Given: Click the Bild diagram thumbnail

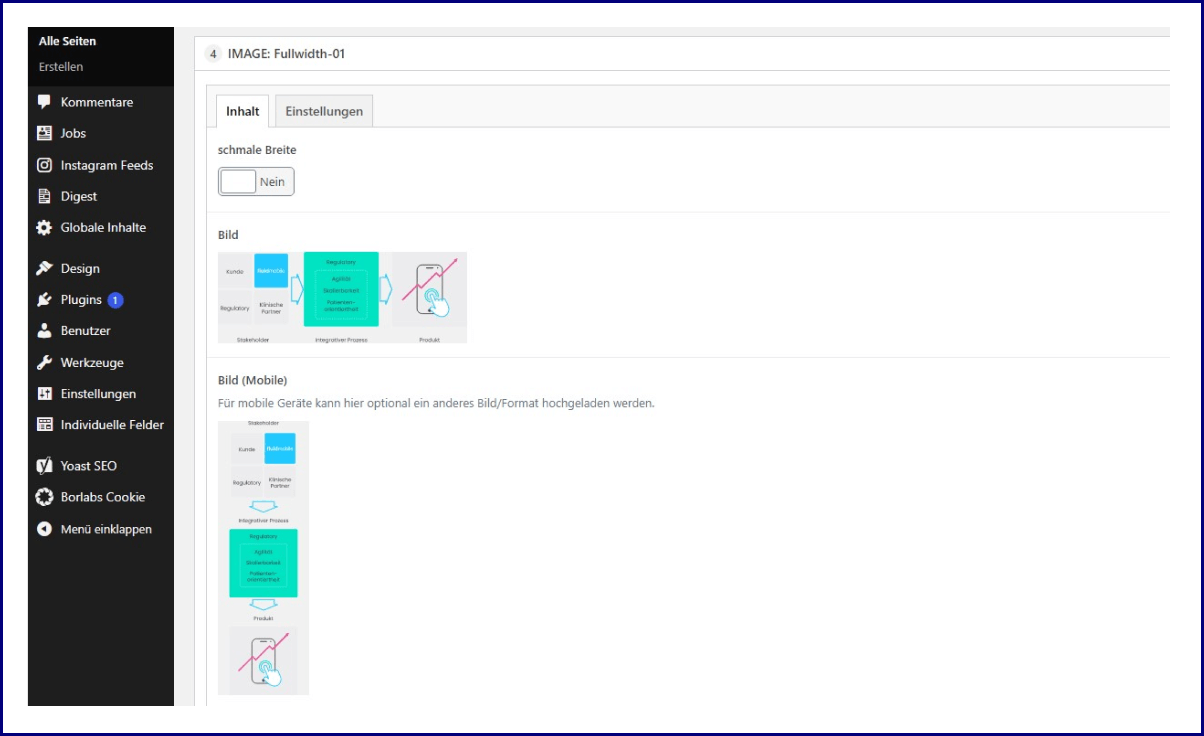Looking at the screenshot, I should pyautogui.click(x=342, y=296).
